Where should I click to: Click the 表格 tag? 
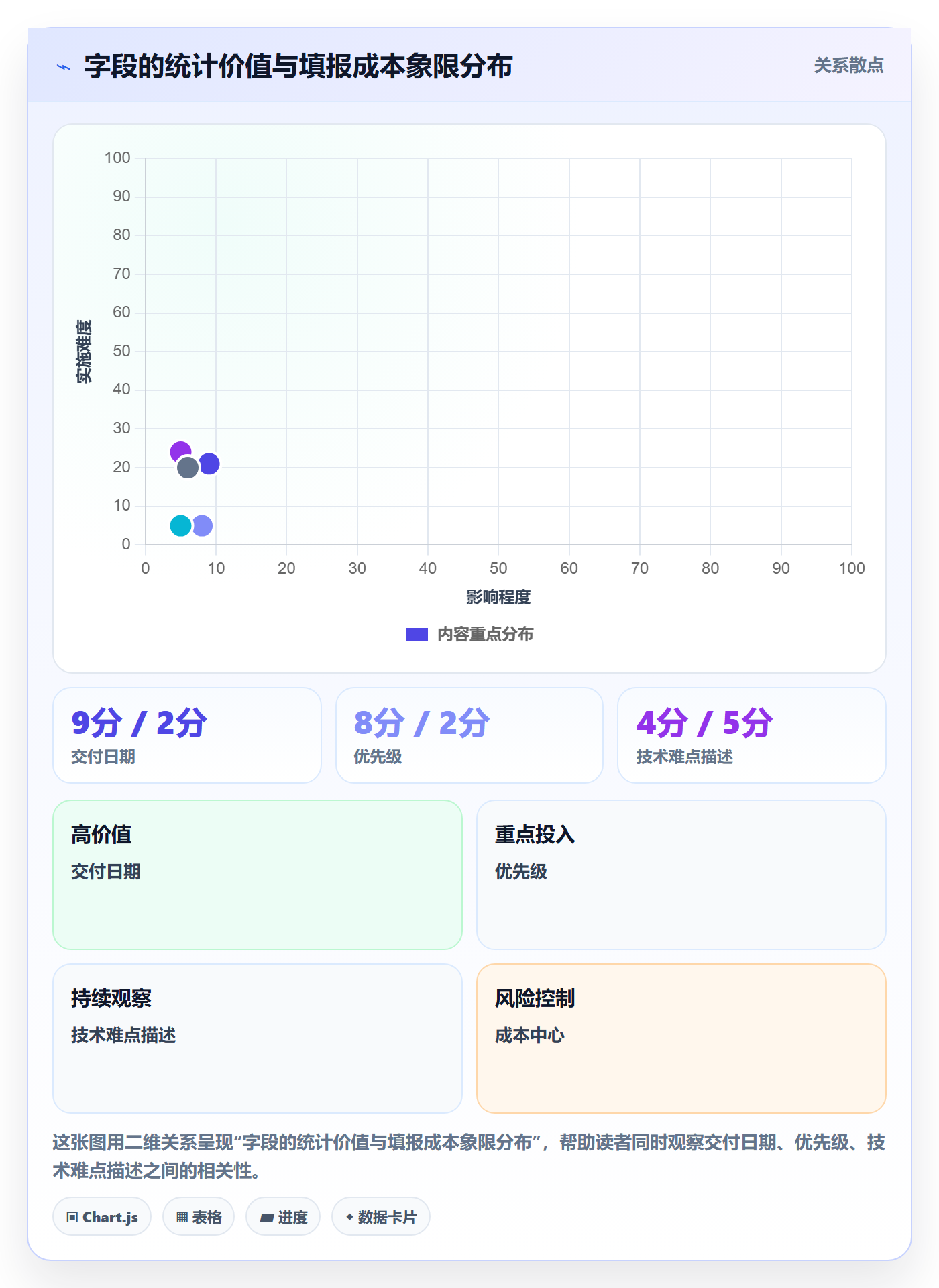(x=199, y=1217)
